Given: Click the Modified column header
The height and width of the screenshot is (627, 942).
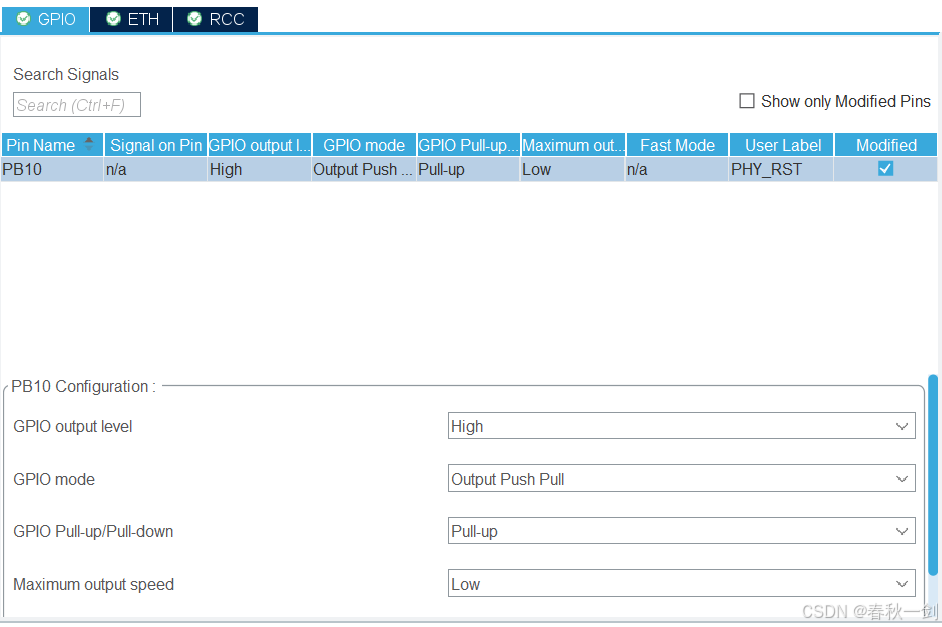Looking at the screenshot, I should tap(886, 145).
